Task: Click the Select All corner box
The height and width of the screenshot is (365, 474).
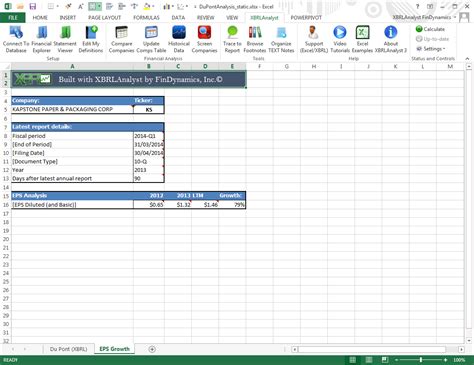Action: coord(6,66)
